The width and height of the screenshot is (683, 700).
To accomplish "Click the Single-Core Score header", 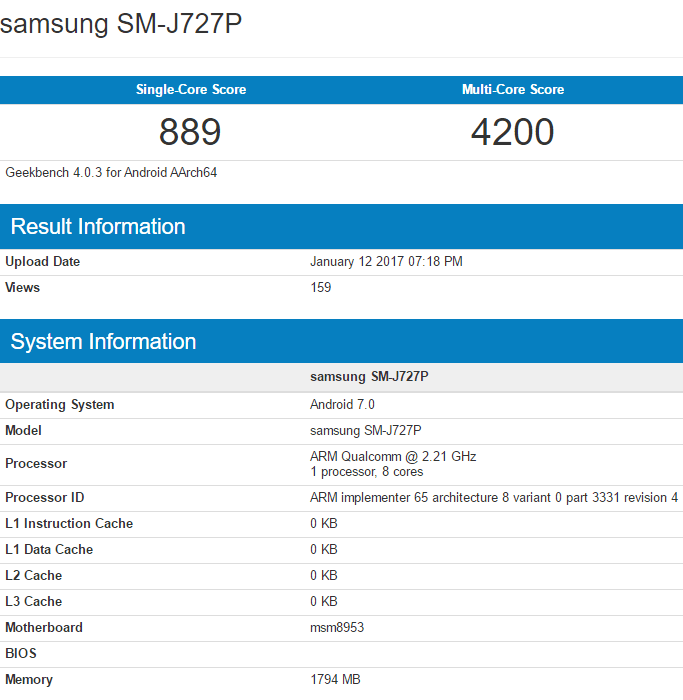I will (191, 89).
